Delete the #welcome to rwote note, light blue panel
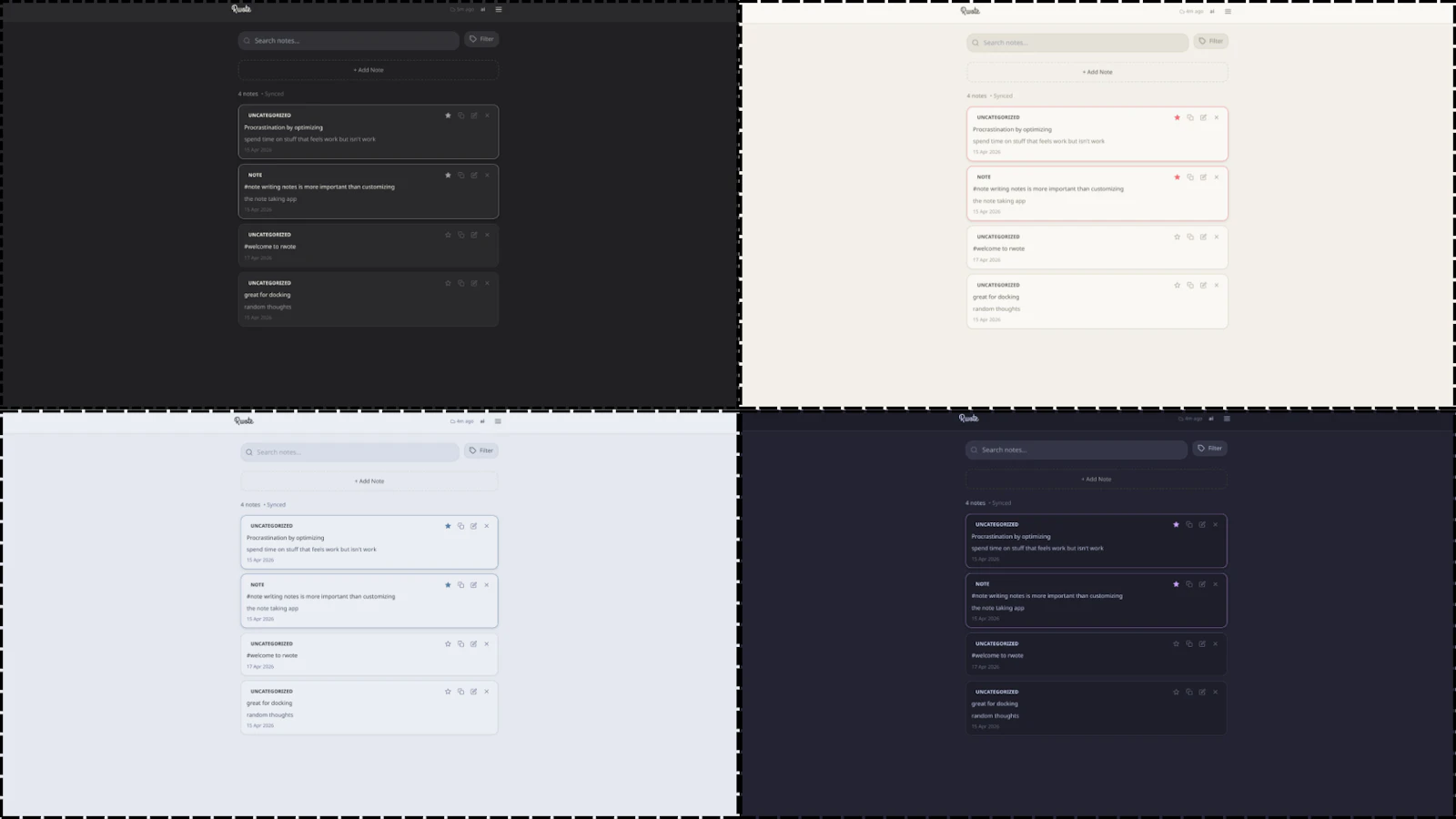1456x819 pixels. 486,643
